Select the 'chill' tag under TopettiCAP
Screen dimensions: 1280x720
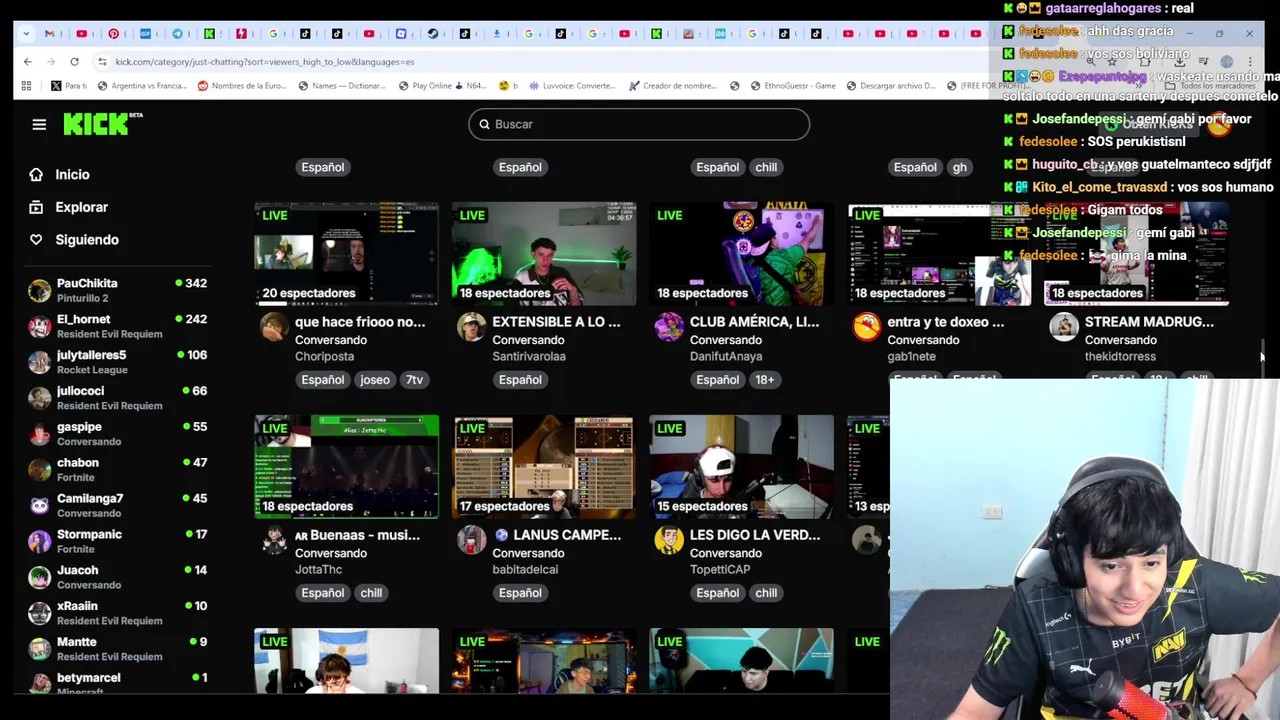tap(766, 593)
